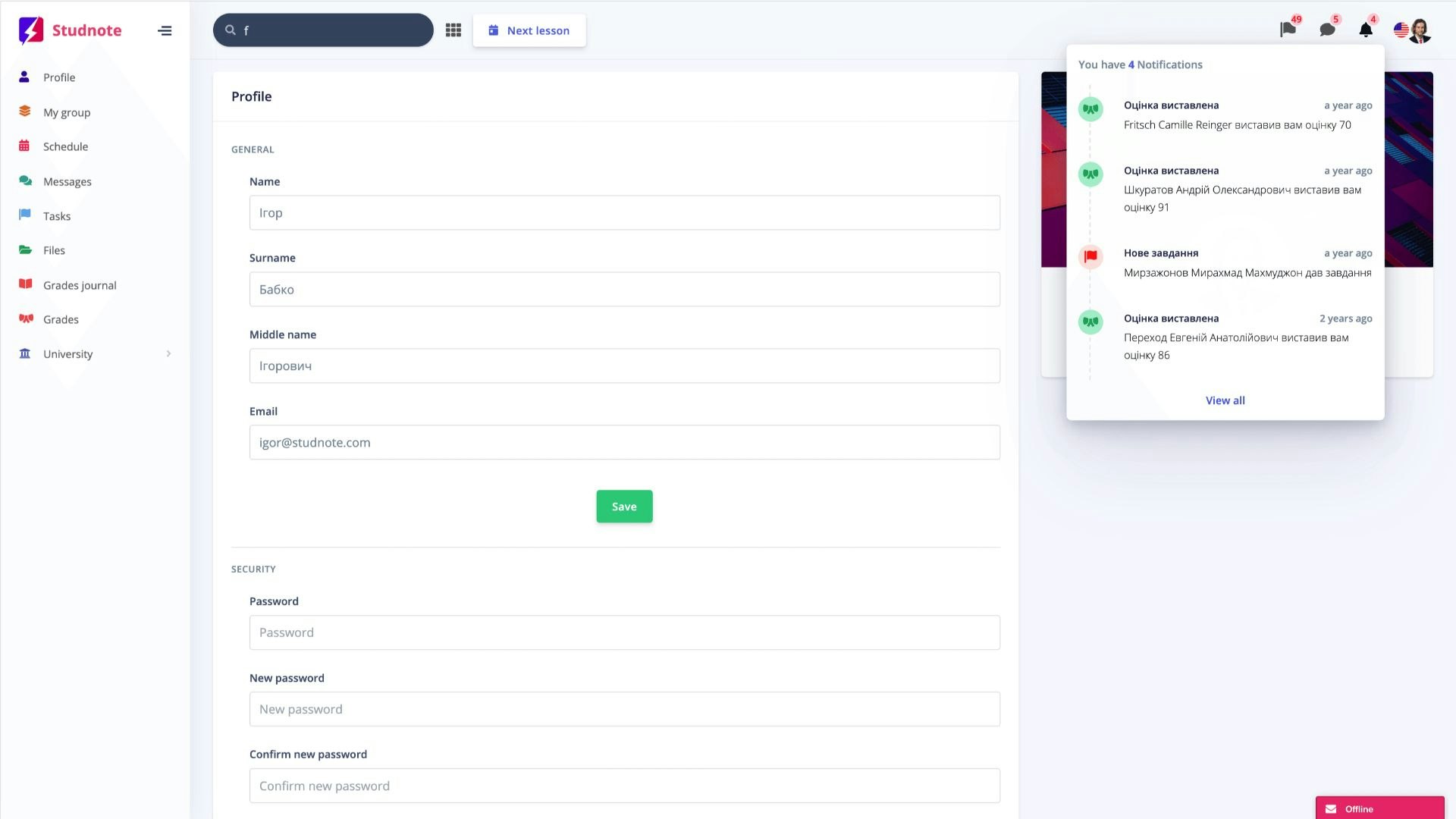This screenshot has width=1456, height=819.
Task: Click the US flag language icon
Action: point(1401,30)
